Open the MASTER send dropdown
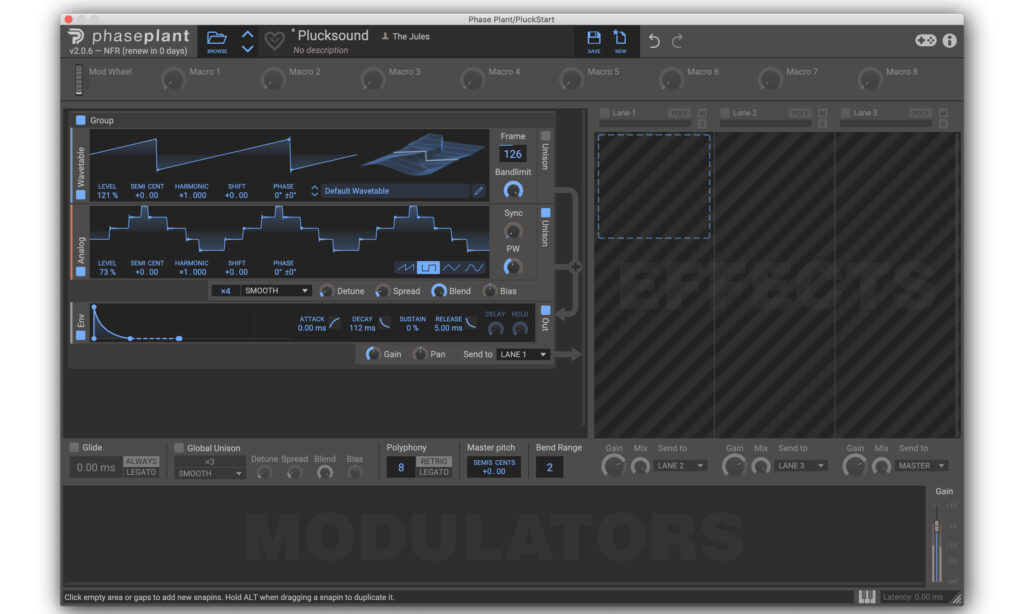The image size is (1024, 614). pyautogui.click(x=921, y=466)
